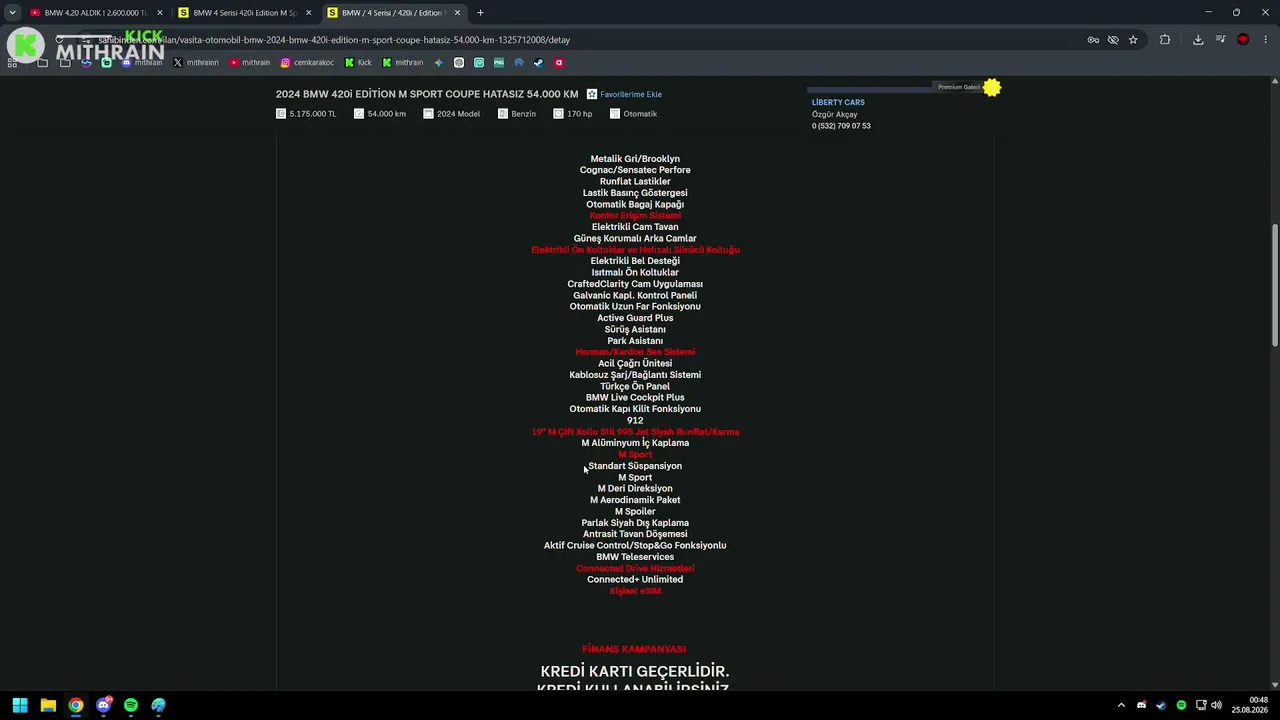Viewport: 1280px width, 720px height.
Task: Open the Chrome three-dot menu
Action: click(1266, 40)
